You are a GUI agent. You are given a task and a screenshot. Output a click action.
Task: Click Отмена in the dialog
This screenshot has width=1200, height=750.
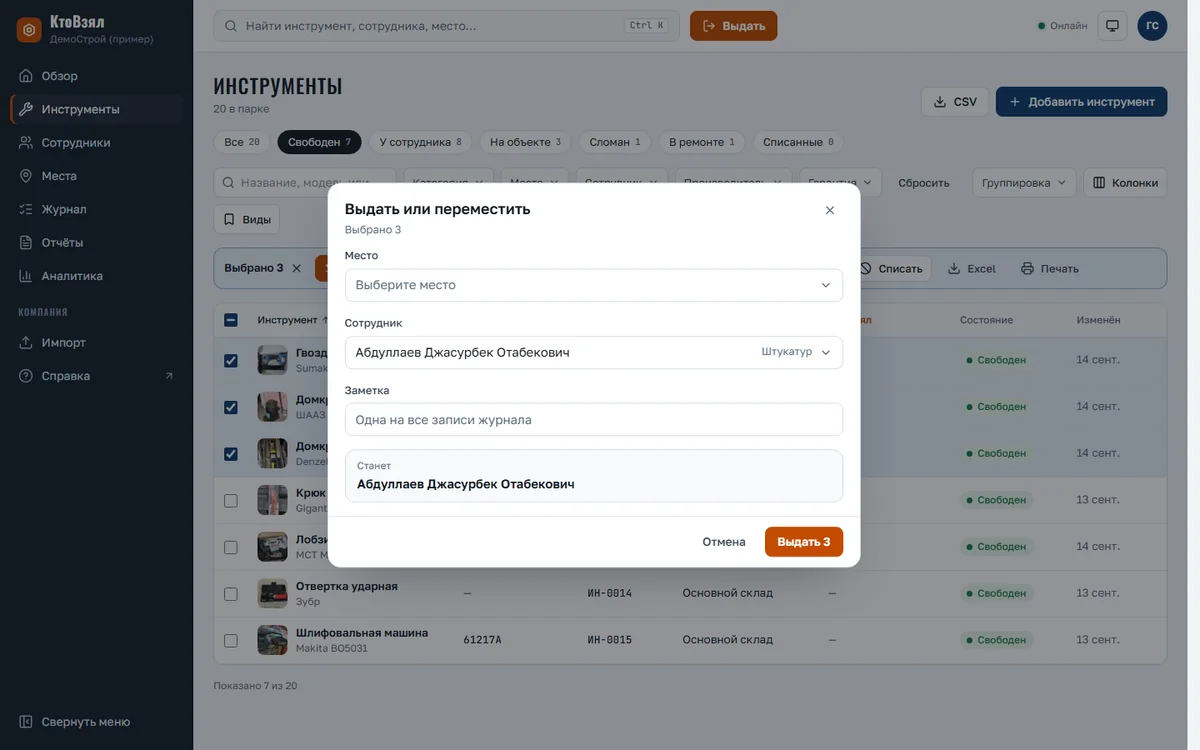point(724,542)
